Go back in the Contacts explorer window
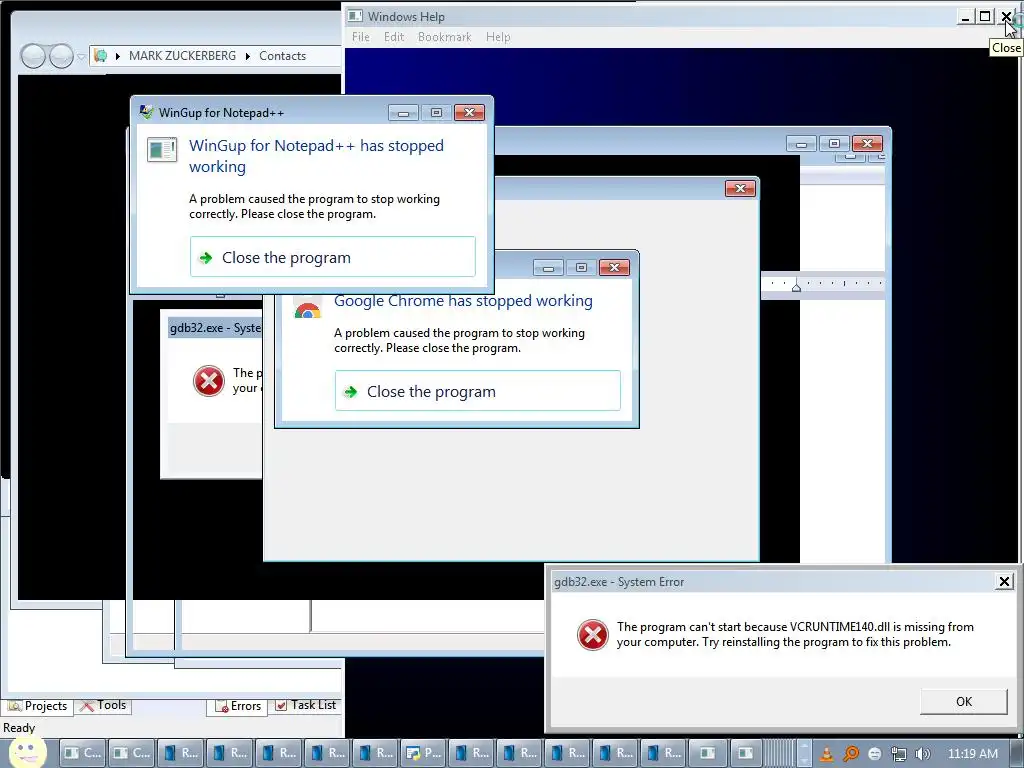 click(x=33, y=56)
